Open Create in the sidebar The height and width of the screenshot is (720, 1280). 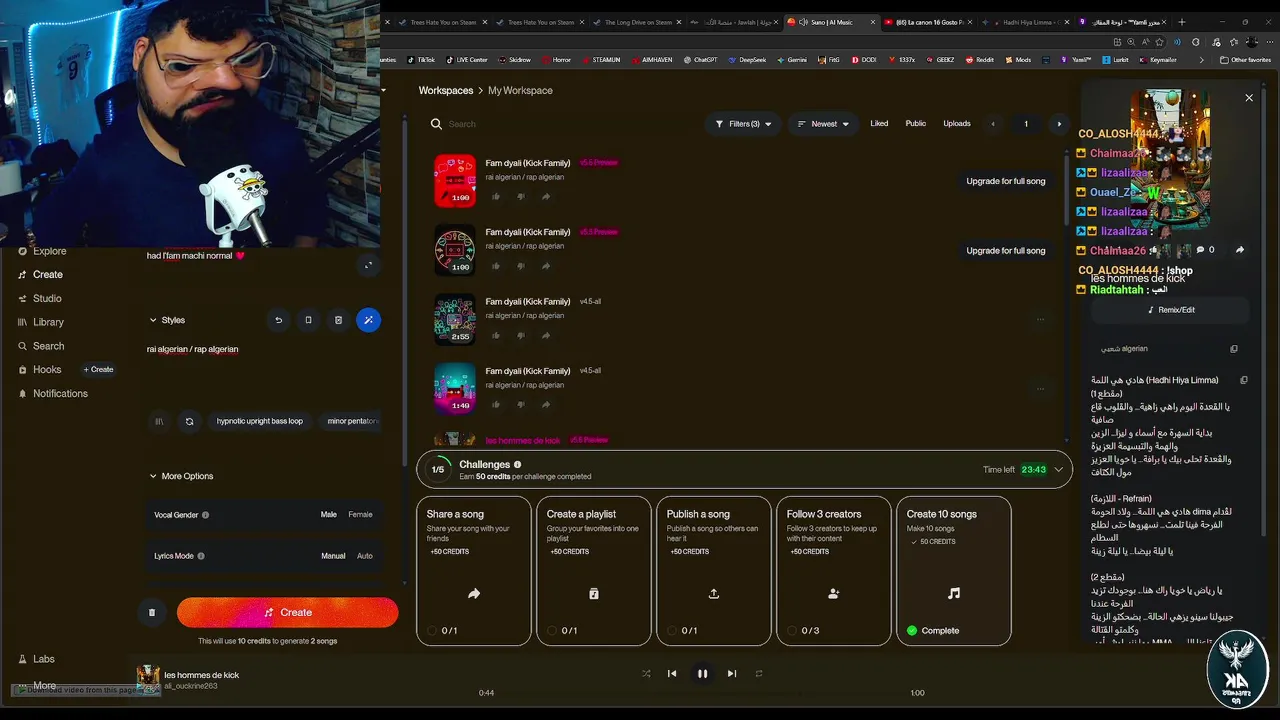[40, 274]
